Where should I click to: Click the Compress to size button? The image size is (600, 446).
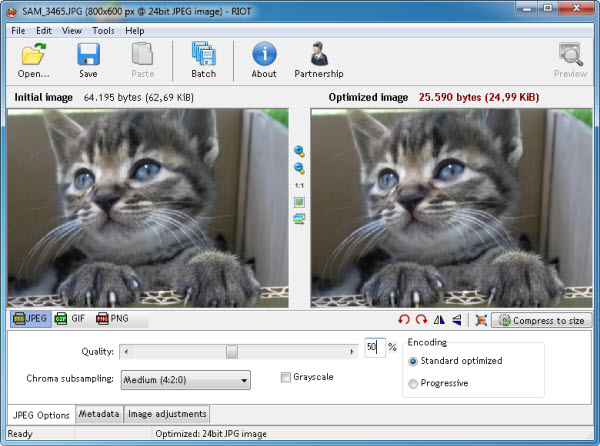pos(540,320)
